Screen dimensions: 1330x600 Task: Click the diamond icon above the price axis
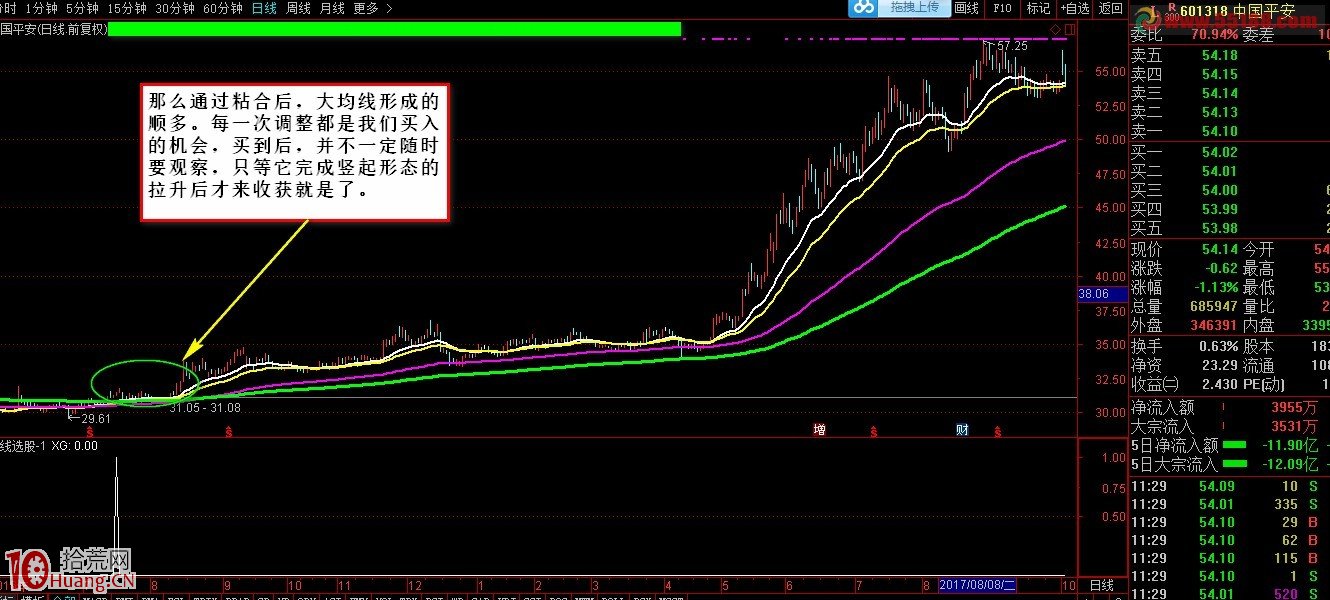1055,29
